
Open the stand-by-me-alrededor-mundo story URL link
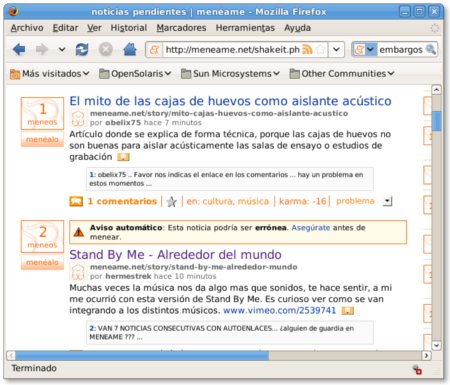click(194, 267)
